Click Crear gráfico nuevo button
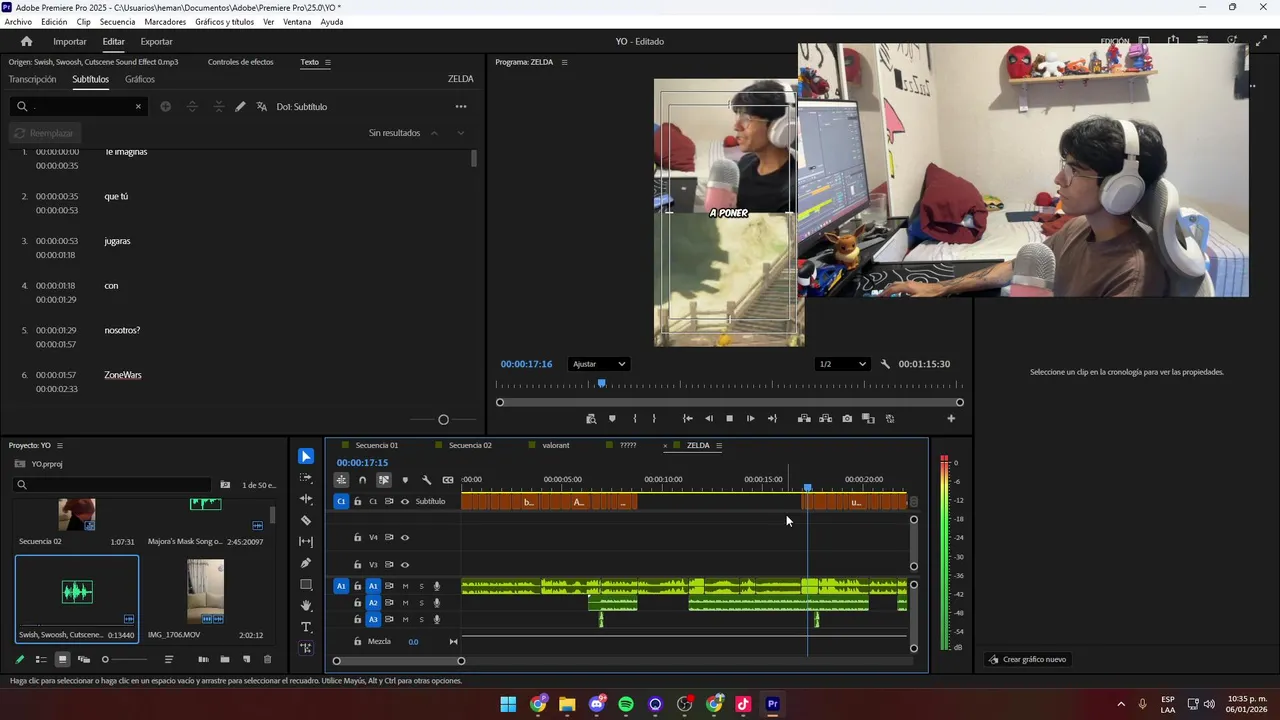 1027,660
